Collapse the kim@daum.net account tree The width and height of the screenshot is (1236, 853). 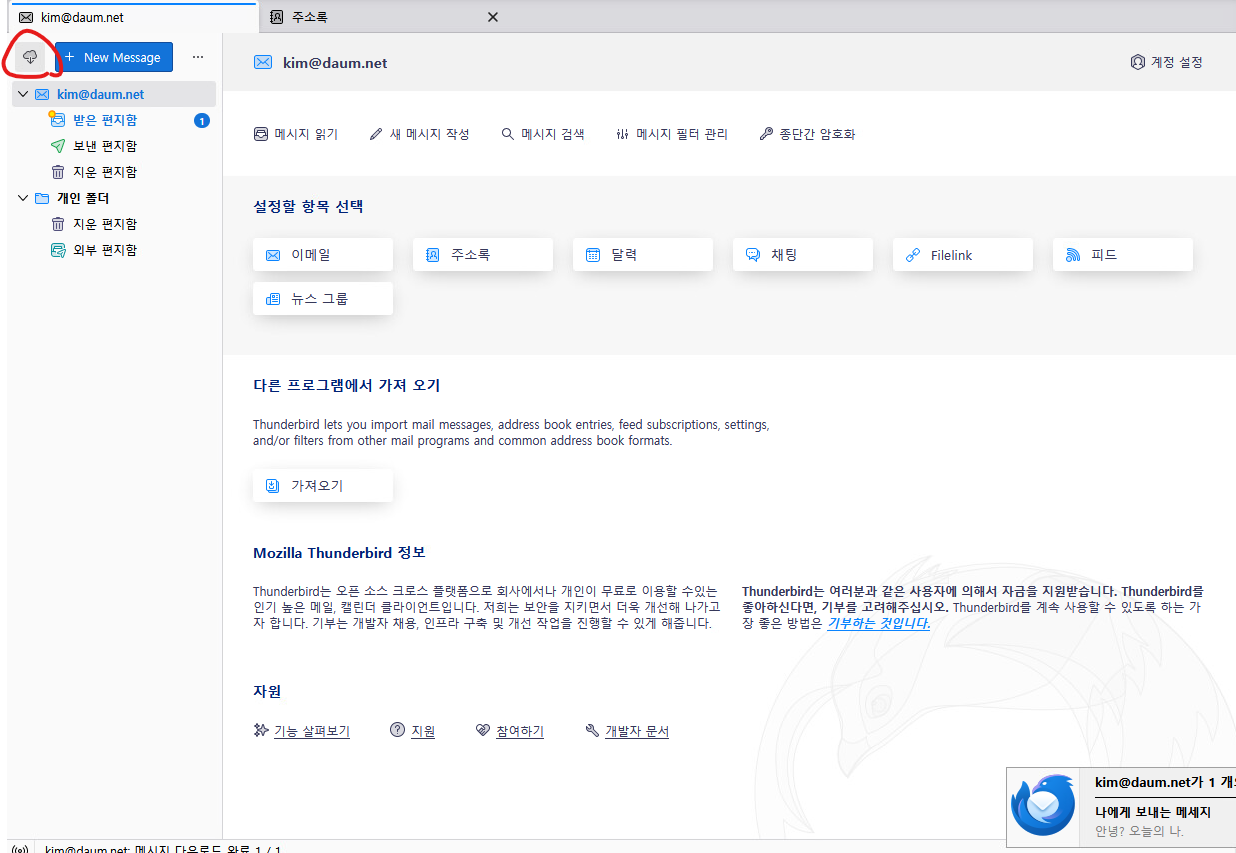click(x=23, y=94)
